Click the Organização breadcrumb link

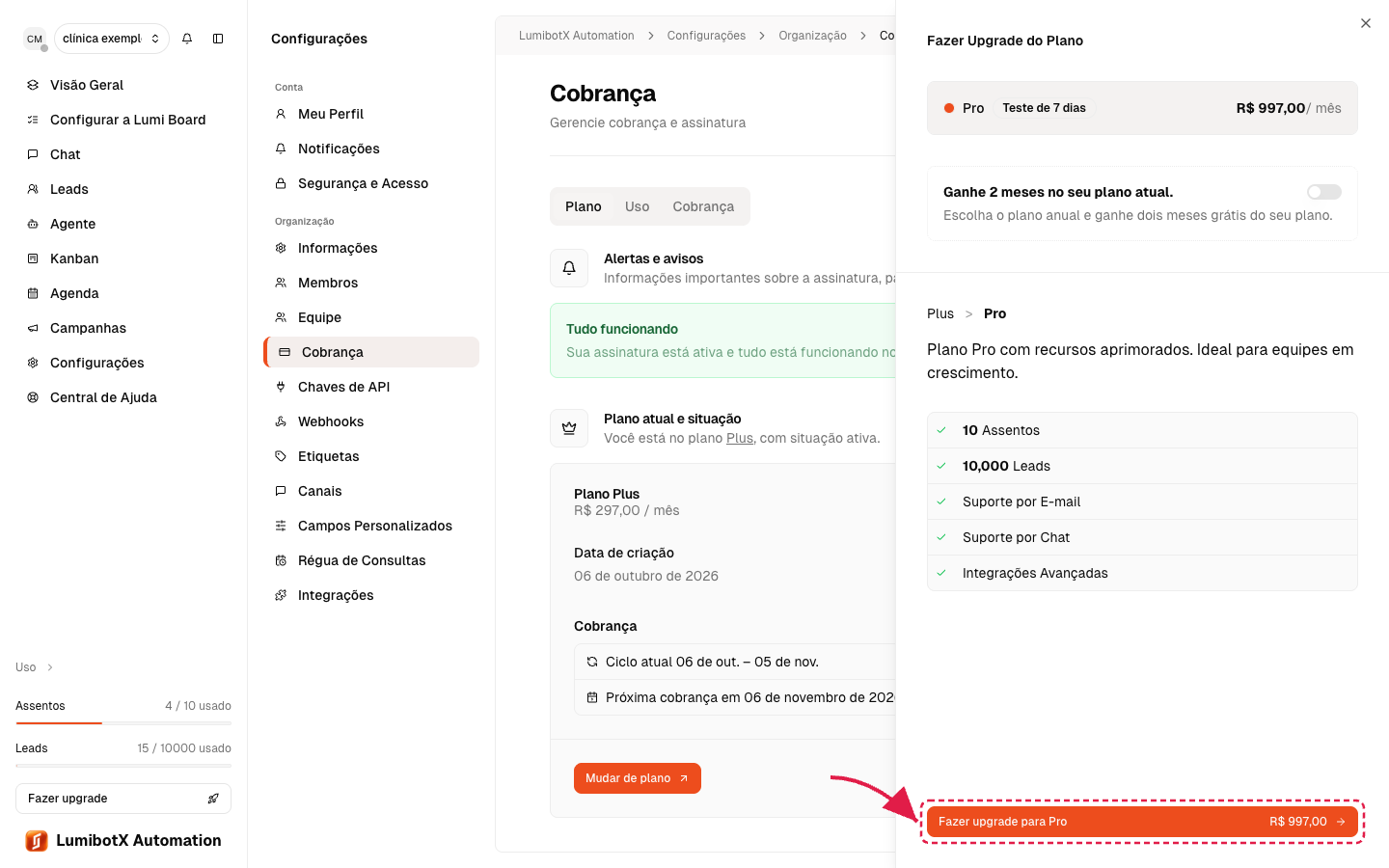click(812, 36)
